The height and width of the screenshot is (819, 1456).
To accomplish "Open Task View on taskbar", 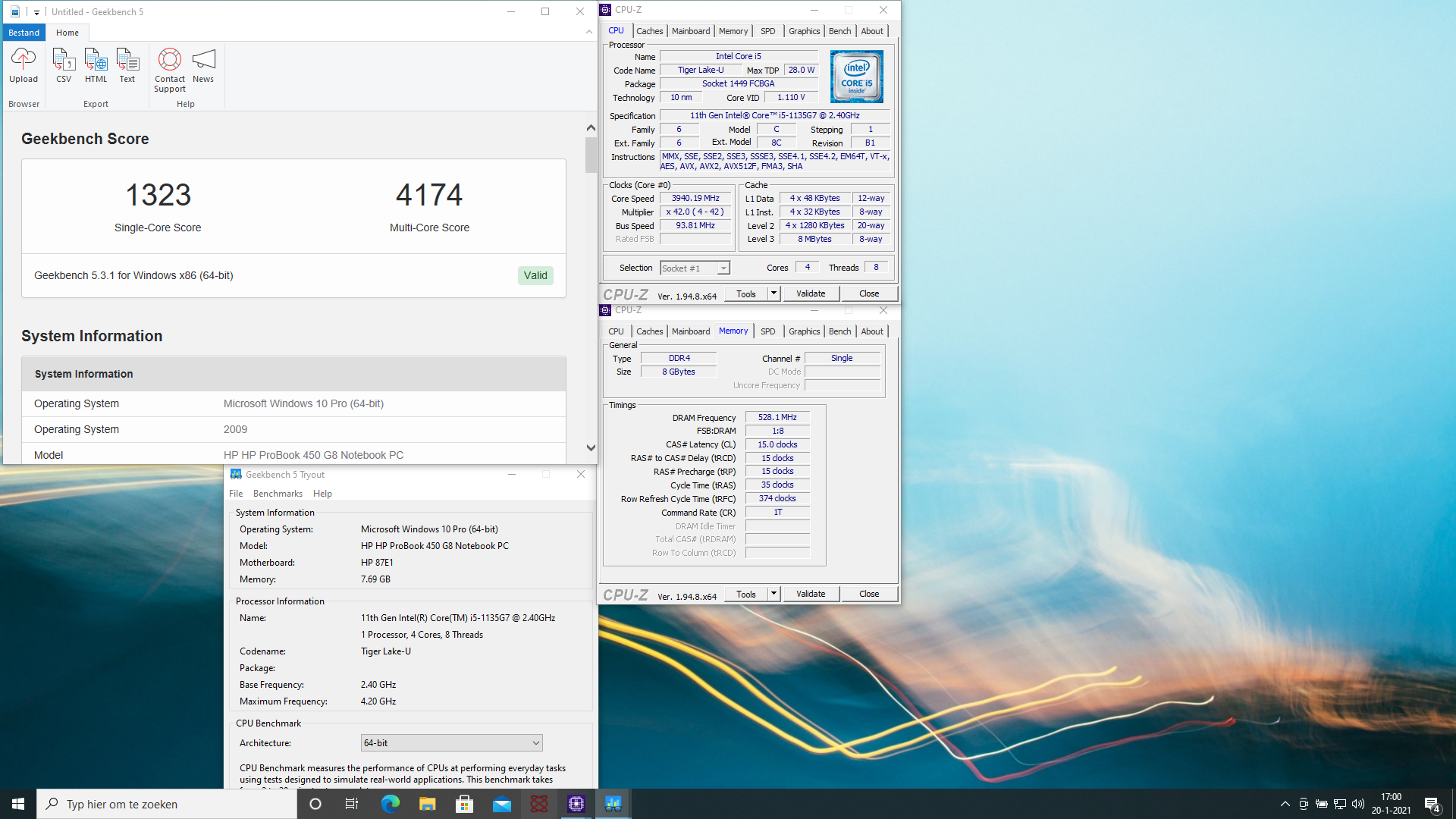I will [x=352, y=804].
